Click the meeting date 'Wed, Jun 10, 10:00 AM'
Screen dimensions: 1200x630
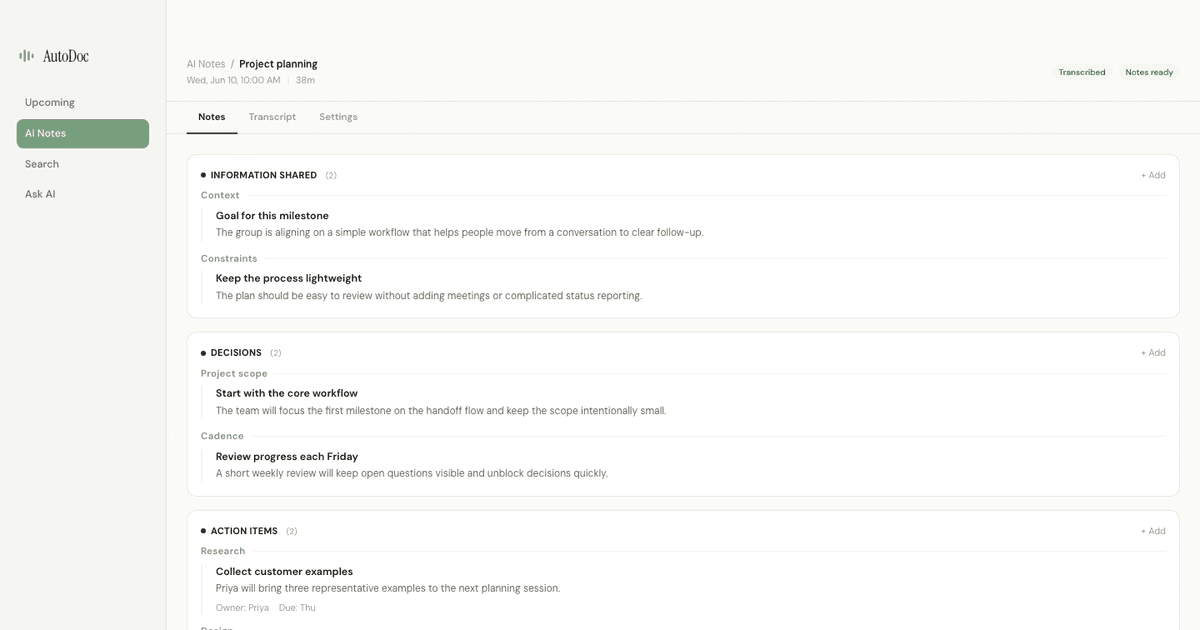click(x=234, y=80)
